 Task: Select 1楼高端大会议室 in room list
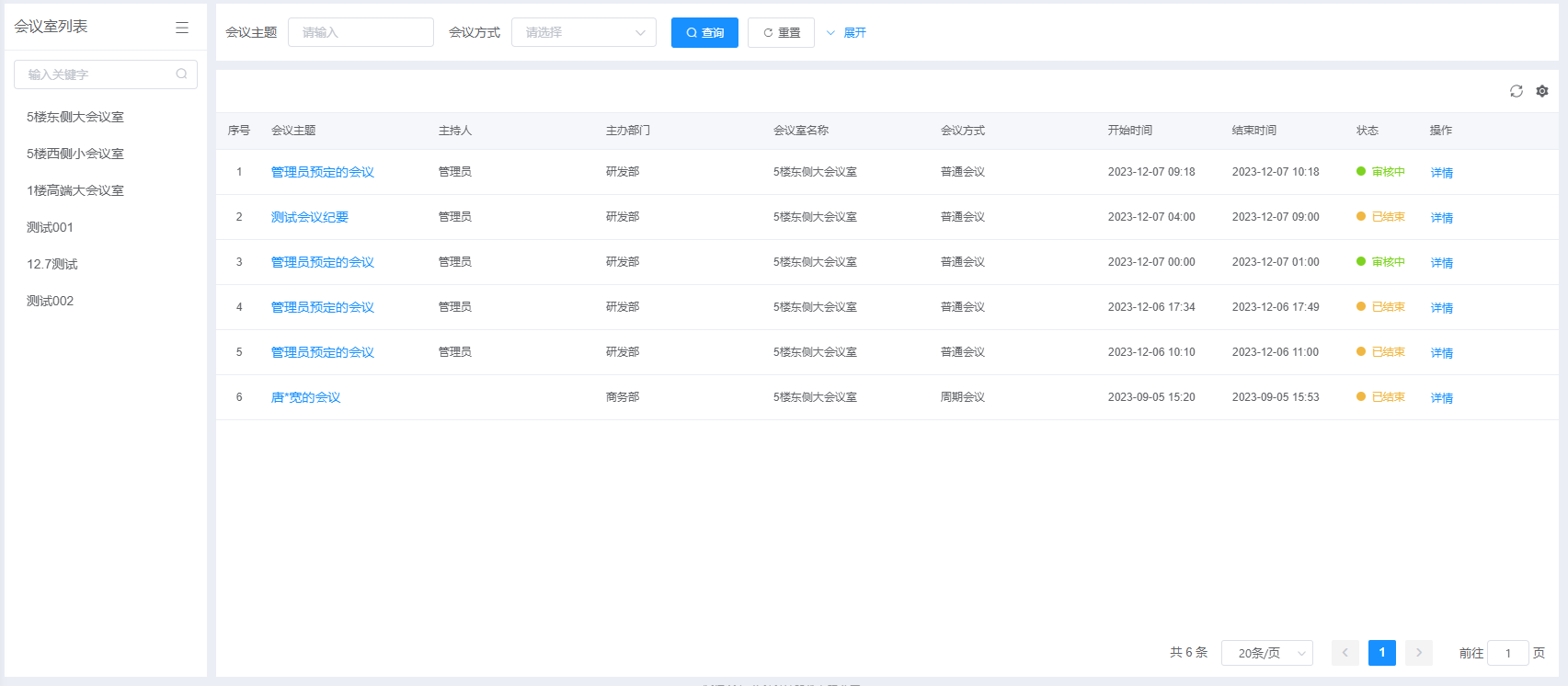click(x=75, y=190)
